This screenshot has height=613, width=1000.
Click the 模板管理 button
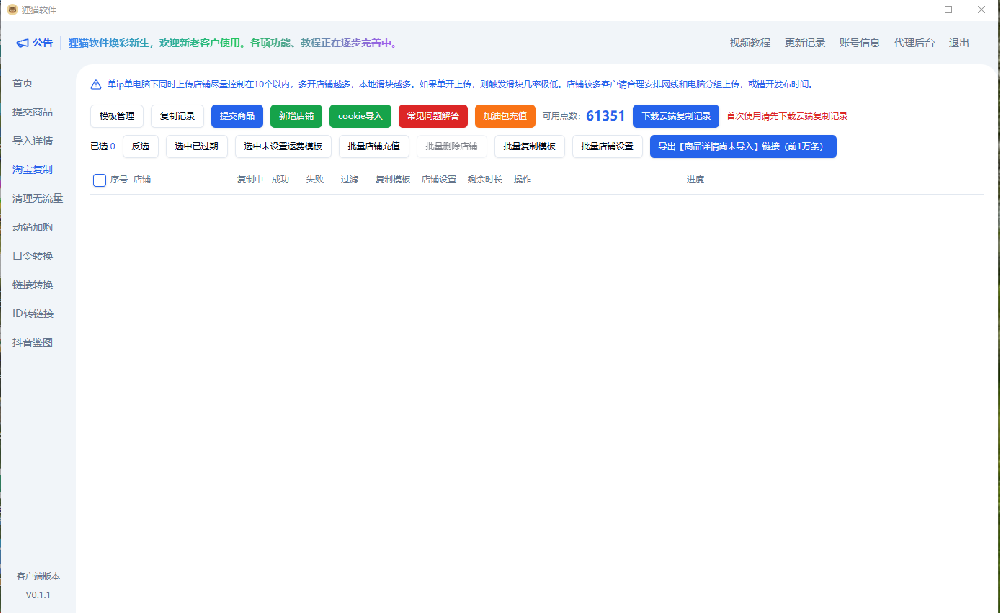click(117, 116)
